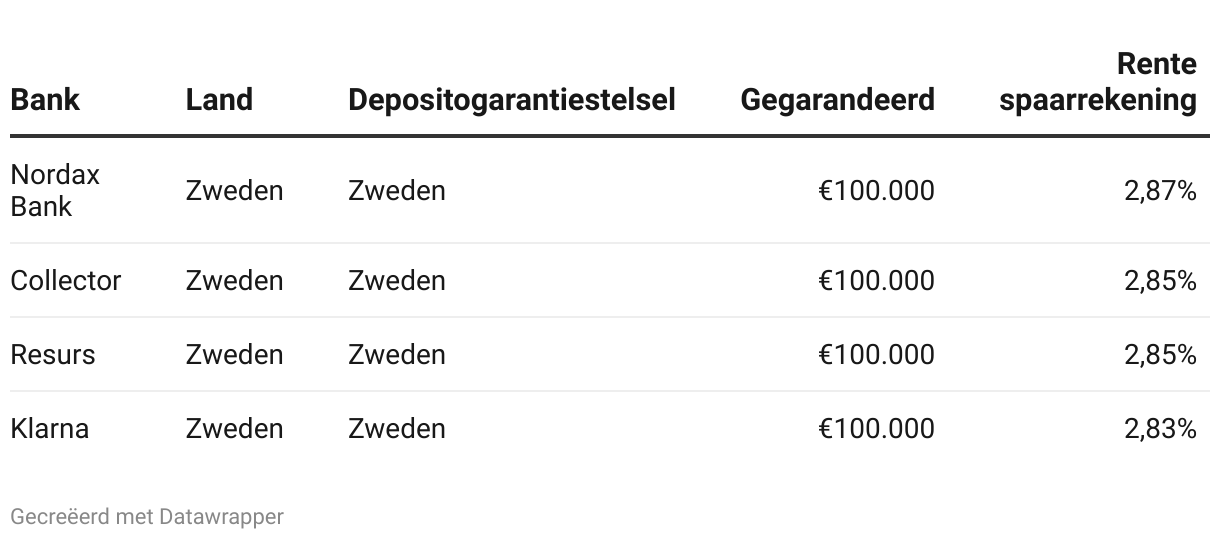The image size is (1220, 540).
Task: Select the Resurs bank cell
Action: click(x=53, y=355)
